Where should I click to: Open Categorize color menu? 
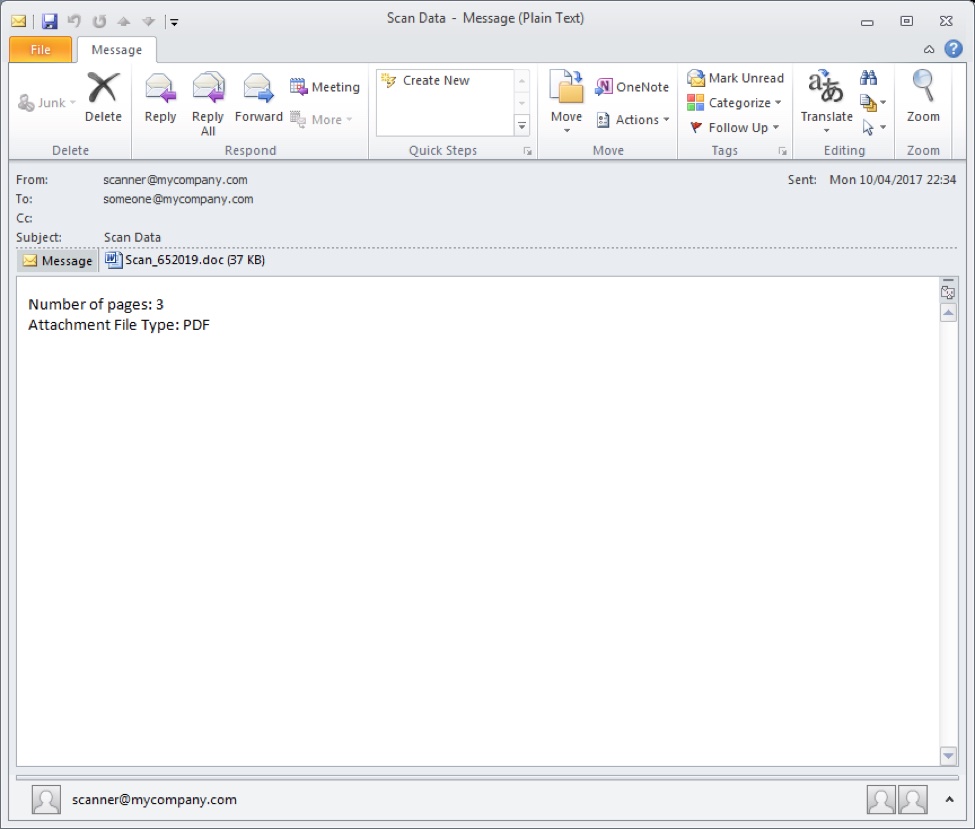[734, 103]
